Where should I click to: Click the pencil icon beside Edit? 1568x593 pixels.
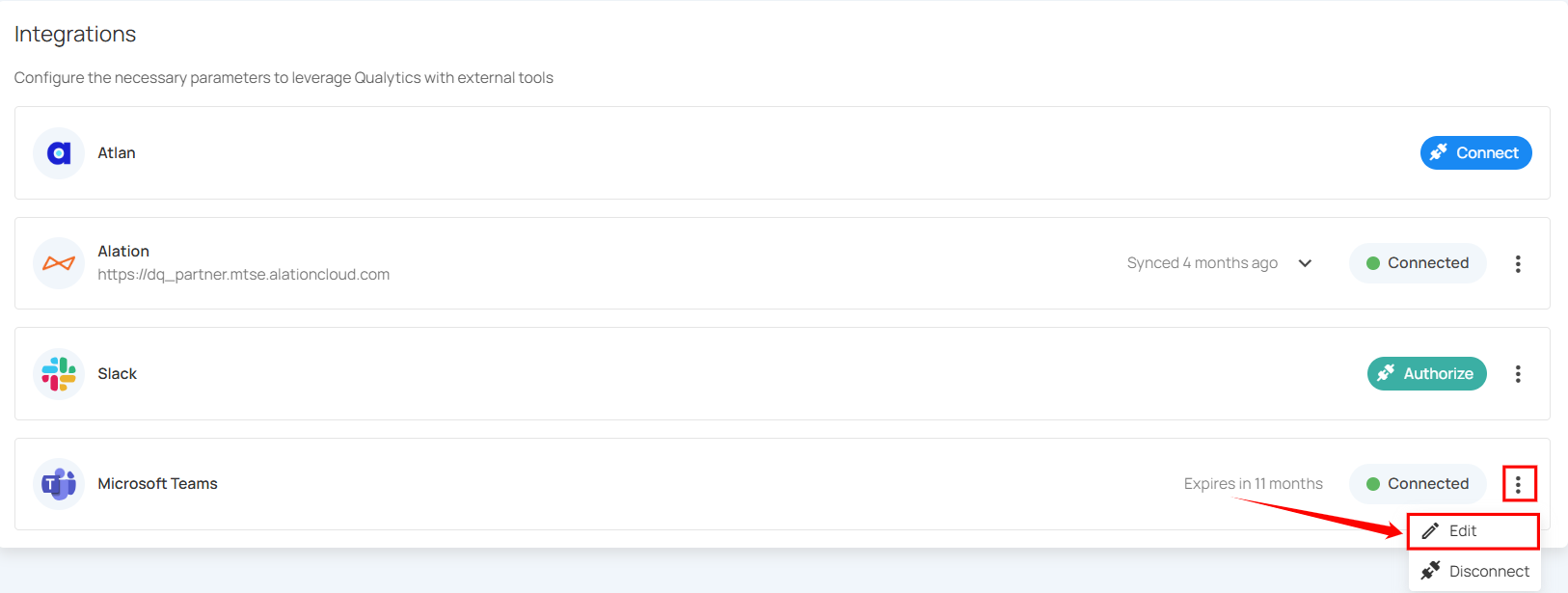click(1430, 531)
